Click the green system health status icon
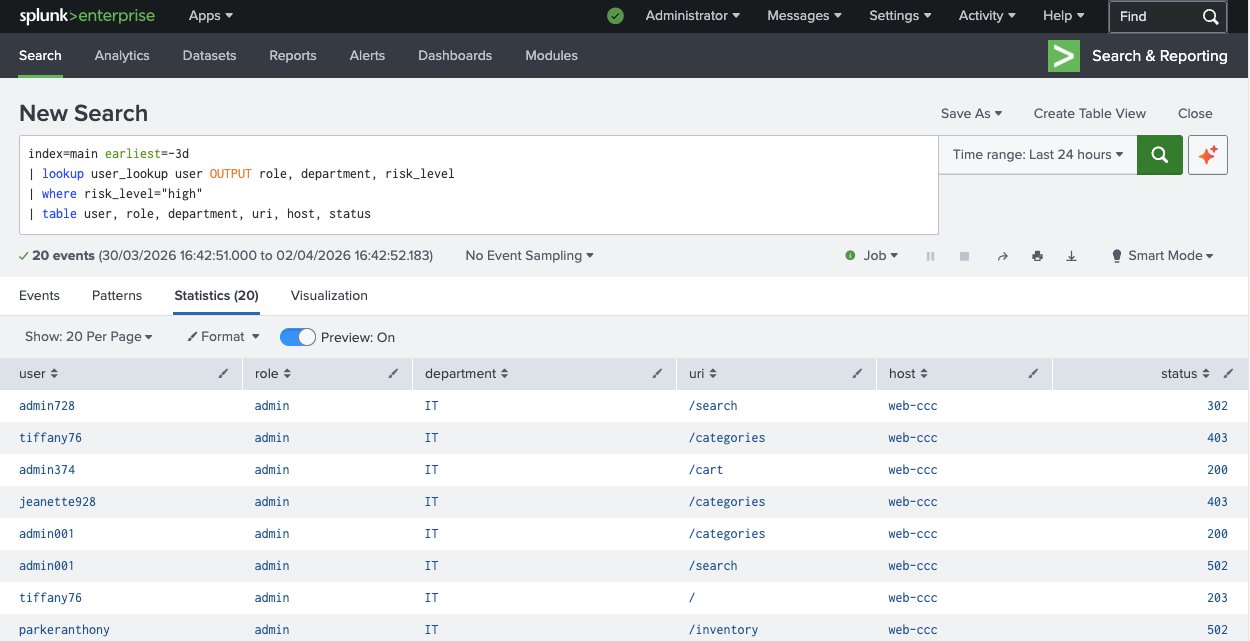This screenshot has width=1250, height=641. tap(615, 16)
